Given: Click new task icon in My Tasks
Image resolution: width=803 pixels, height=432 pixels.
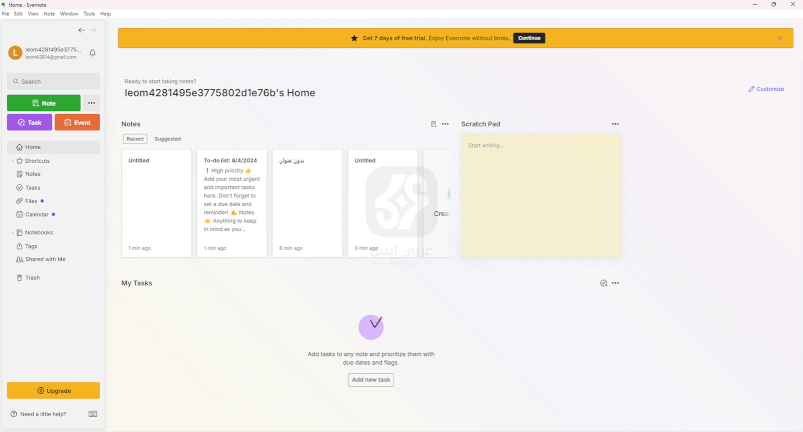Looking at the screenshot, I should coord(603,283).
